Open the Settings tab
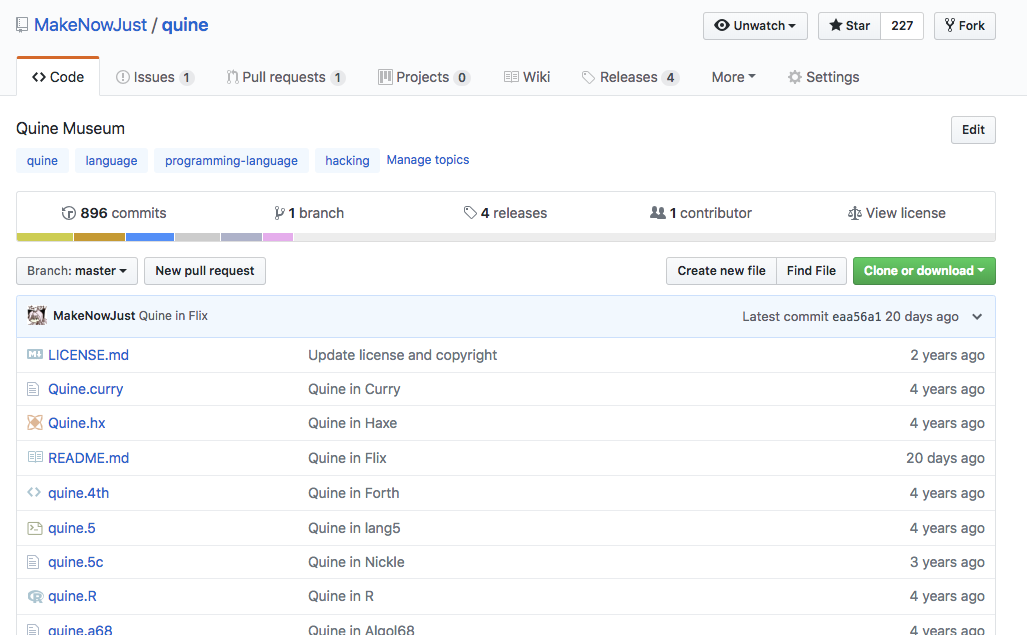Viewport: 1027px width, 635px height. [x=823, y=77]
